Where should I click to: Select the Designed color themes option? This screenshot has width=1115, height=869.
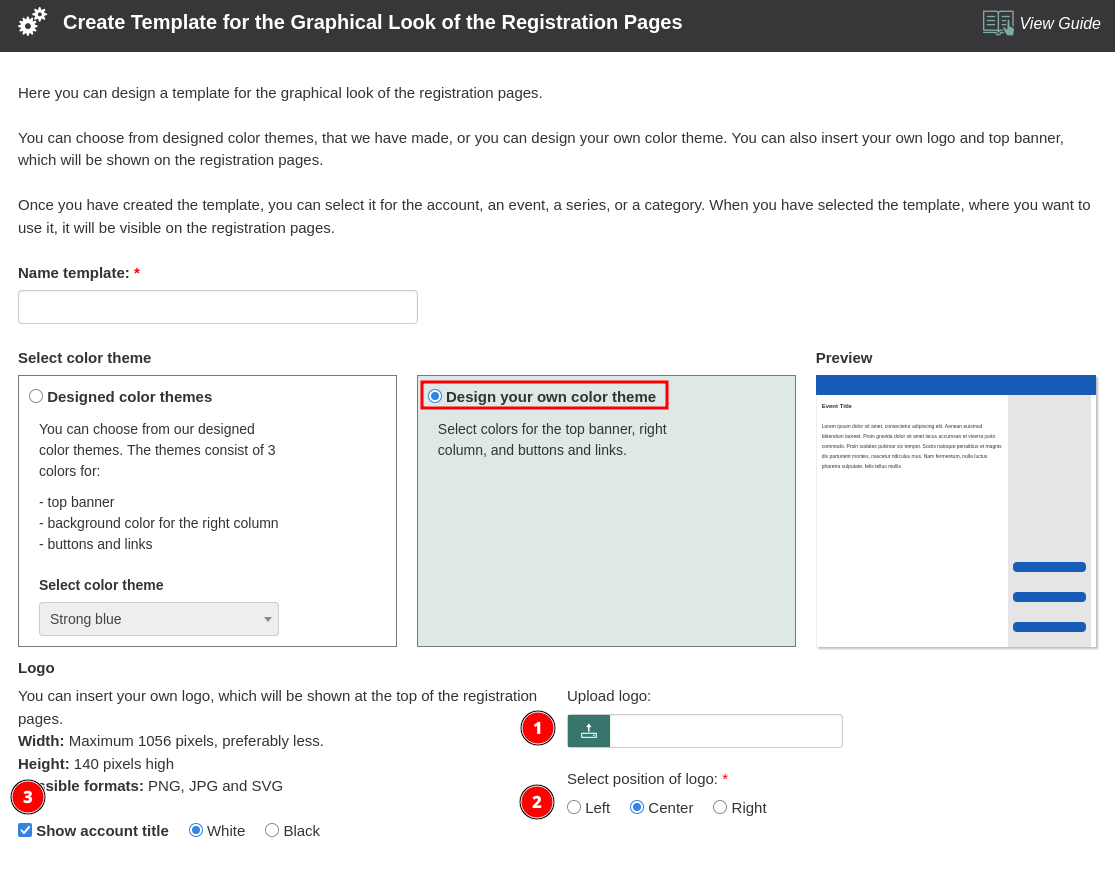click(x=36, y=396)
